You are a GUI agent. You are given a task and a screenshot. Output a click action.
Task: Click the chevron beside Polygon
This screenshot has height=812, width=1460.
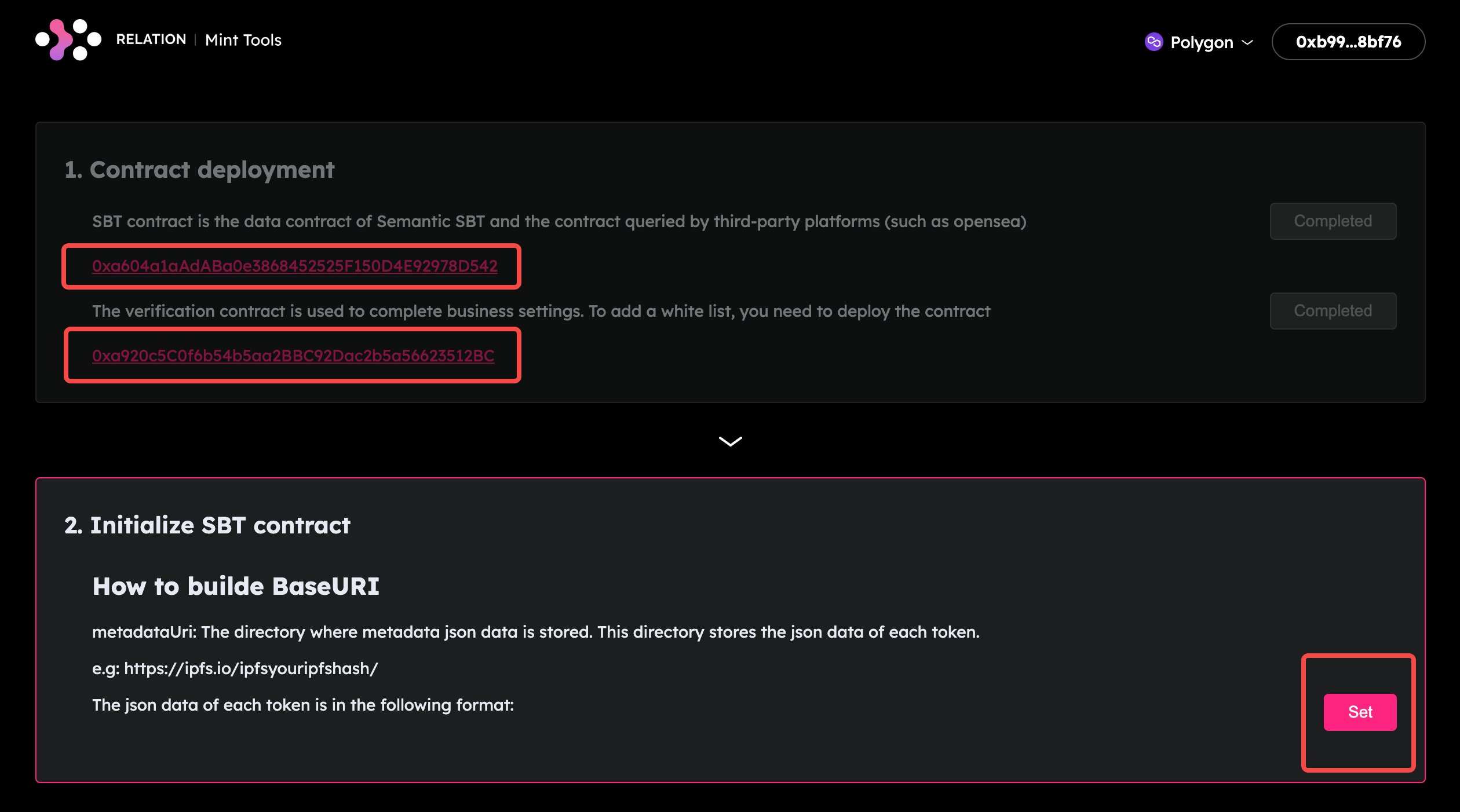[1248, 42]
